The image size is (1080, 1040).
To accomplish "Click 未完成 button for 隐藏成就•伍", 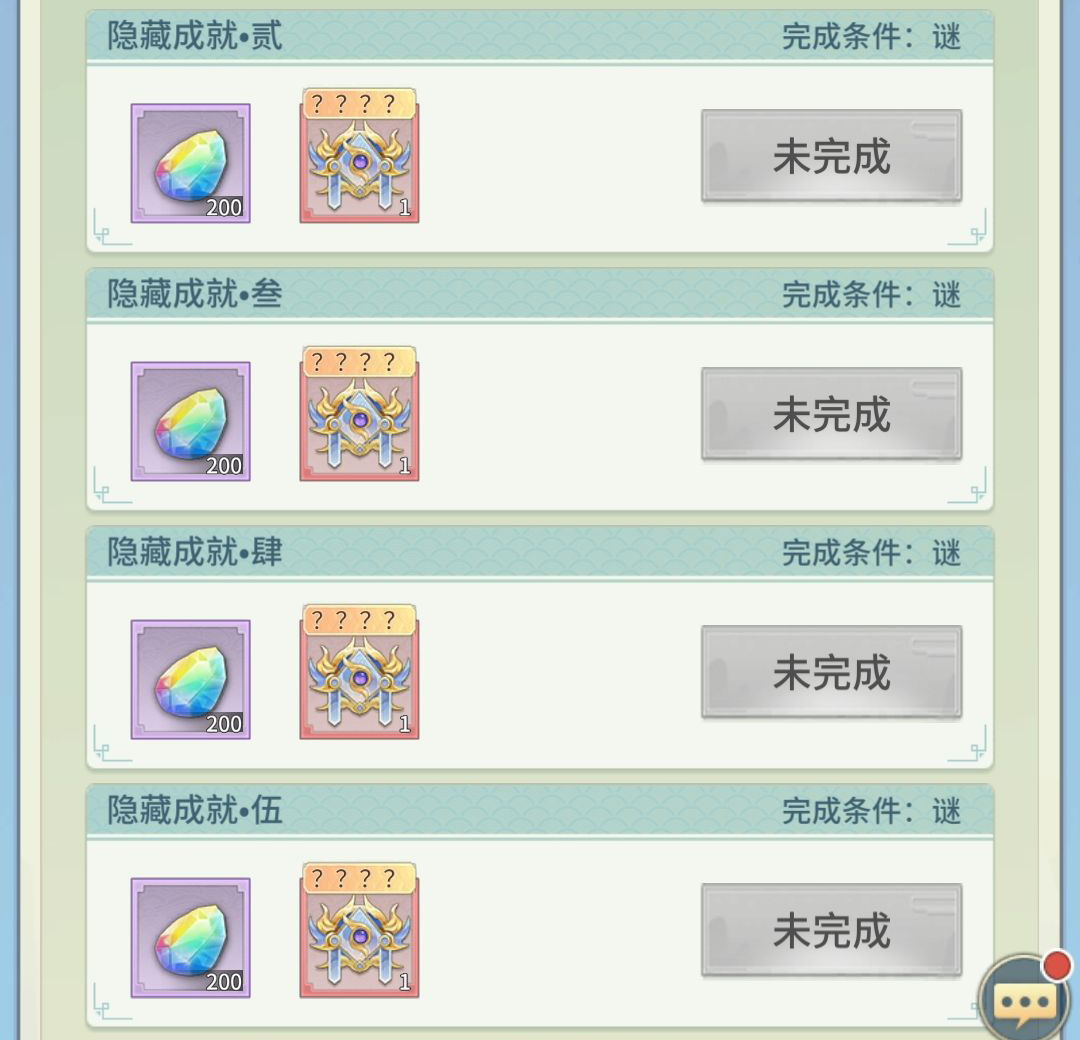I will click(831, 930).
